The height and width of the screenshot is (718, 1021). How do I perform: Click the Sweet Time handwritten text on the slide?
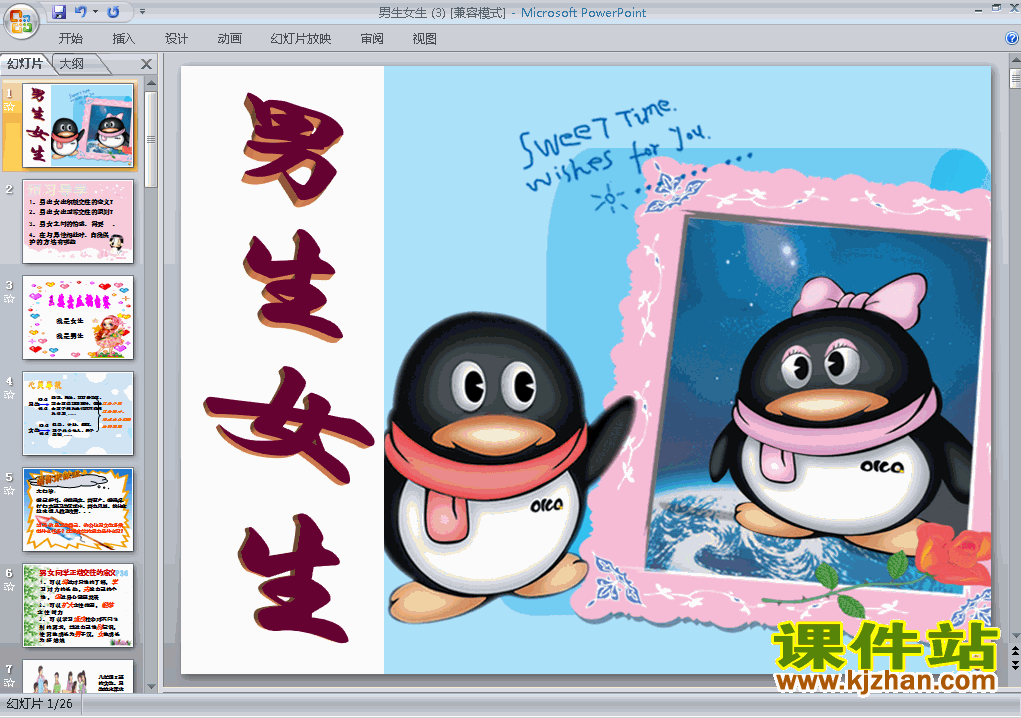click(x=615, y=143)
